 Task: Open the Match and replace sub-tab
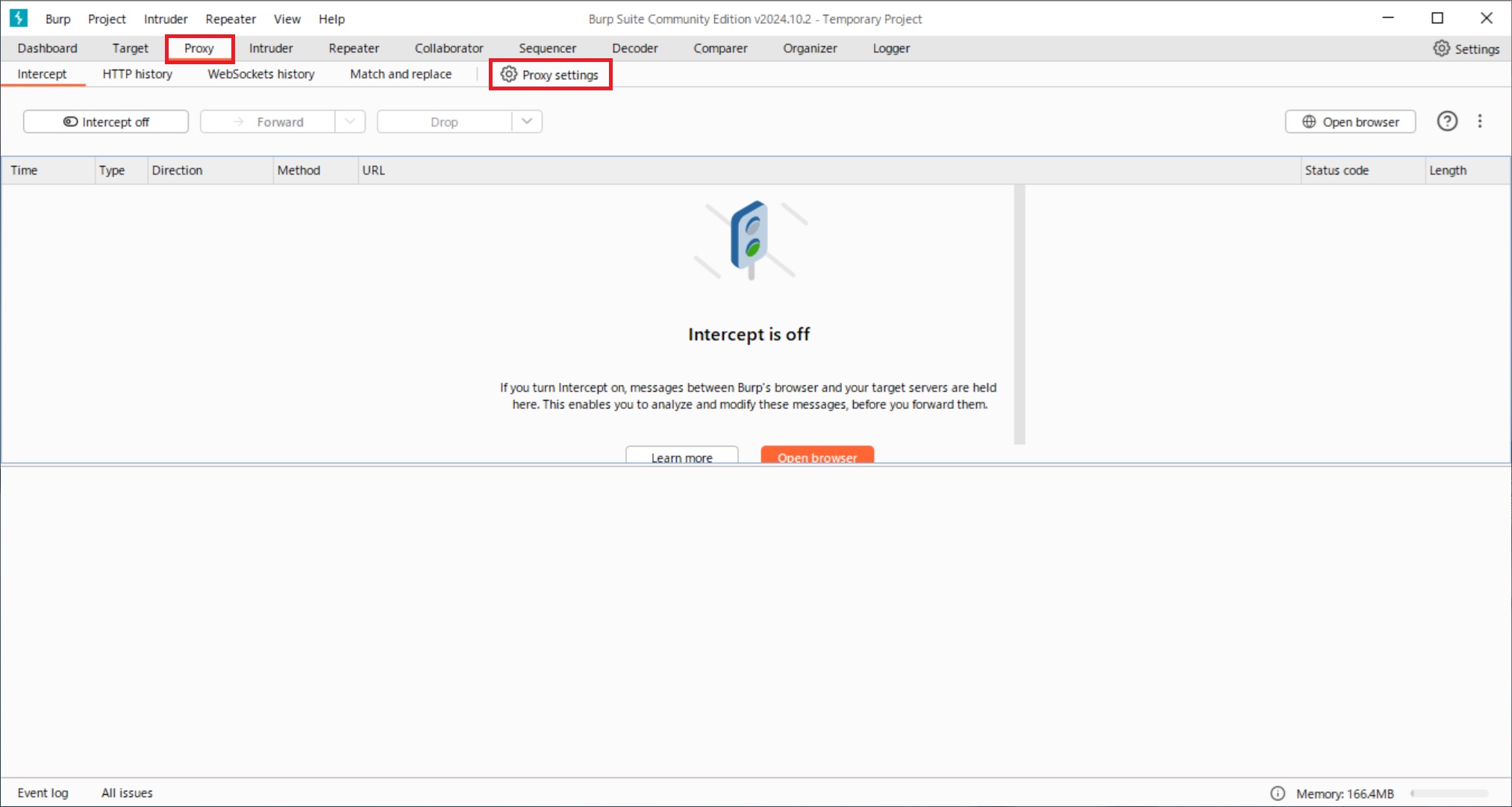(401, 74)
